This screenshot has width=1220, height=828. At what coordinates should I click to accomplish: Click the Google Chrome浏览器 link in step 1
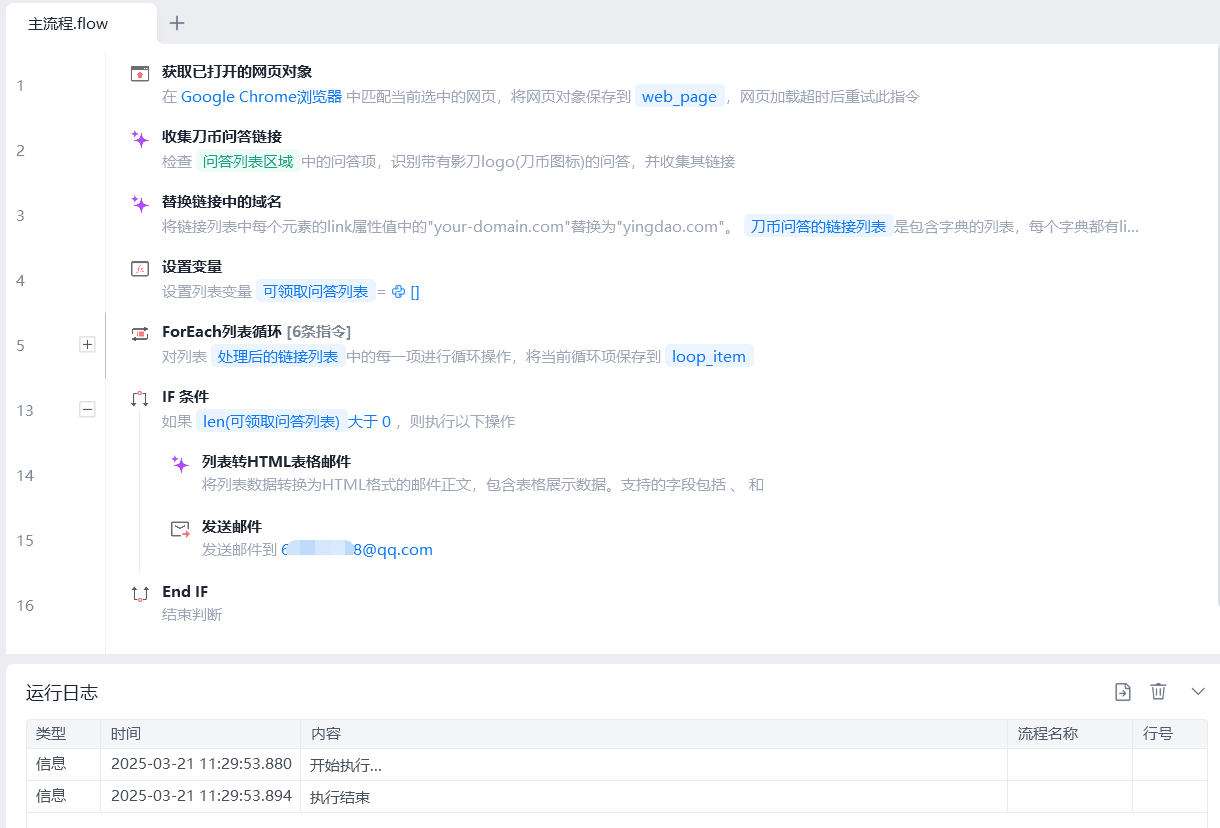pyautogui.click(x=261, y=97)
